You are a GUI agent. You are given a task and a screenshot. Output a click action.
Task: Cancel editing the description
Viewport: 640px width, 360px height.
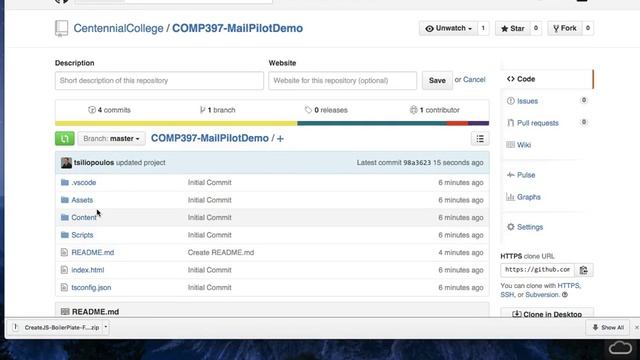pos(474,80)
